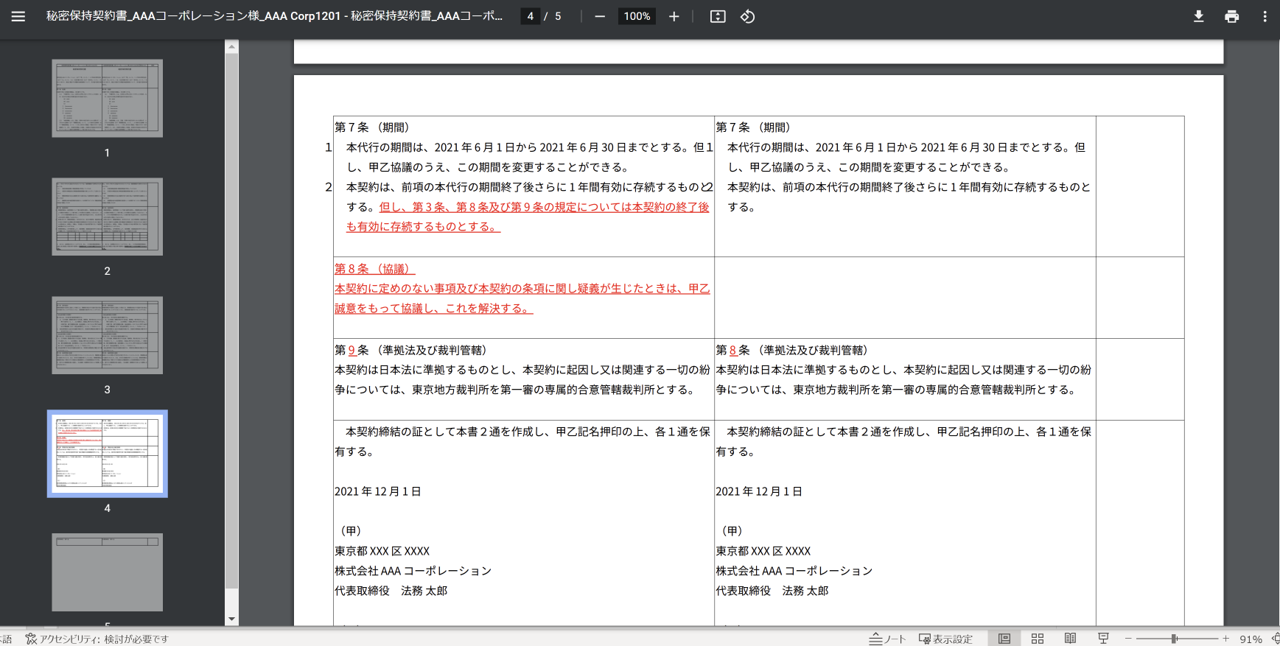Click the fit to page icon

(717, 16)
